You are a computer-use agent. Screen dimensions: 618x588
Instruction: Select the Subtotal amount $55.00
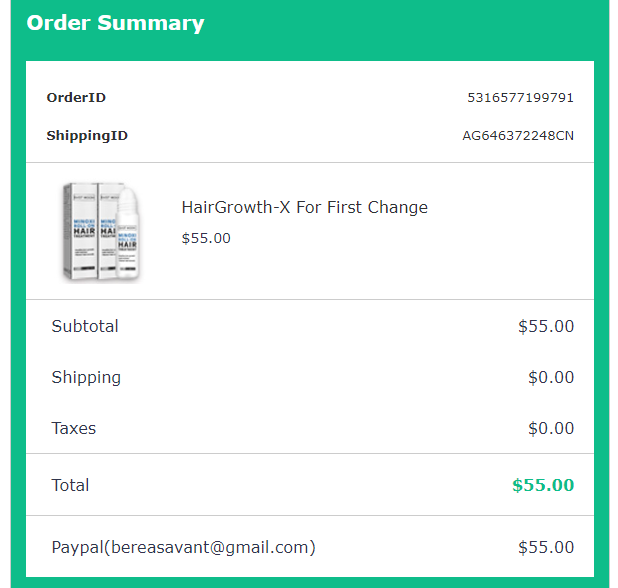click(x=546, y=326)
